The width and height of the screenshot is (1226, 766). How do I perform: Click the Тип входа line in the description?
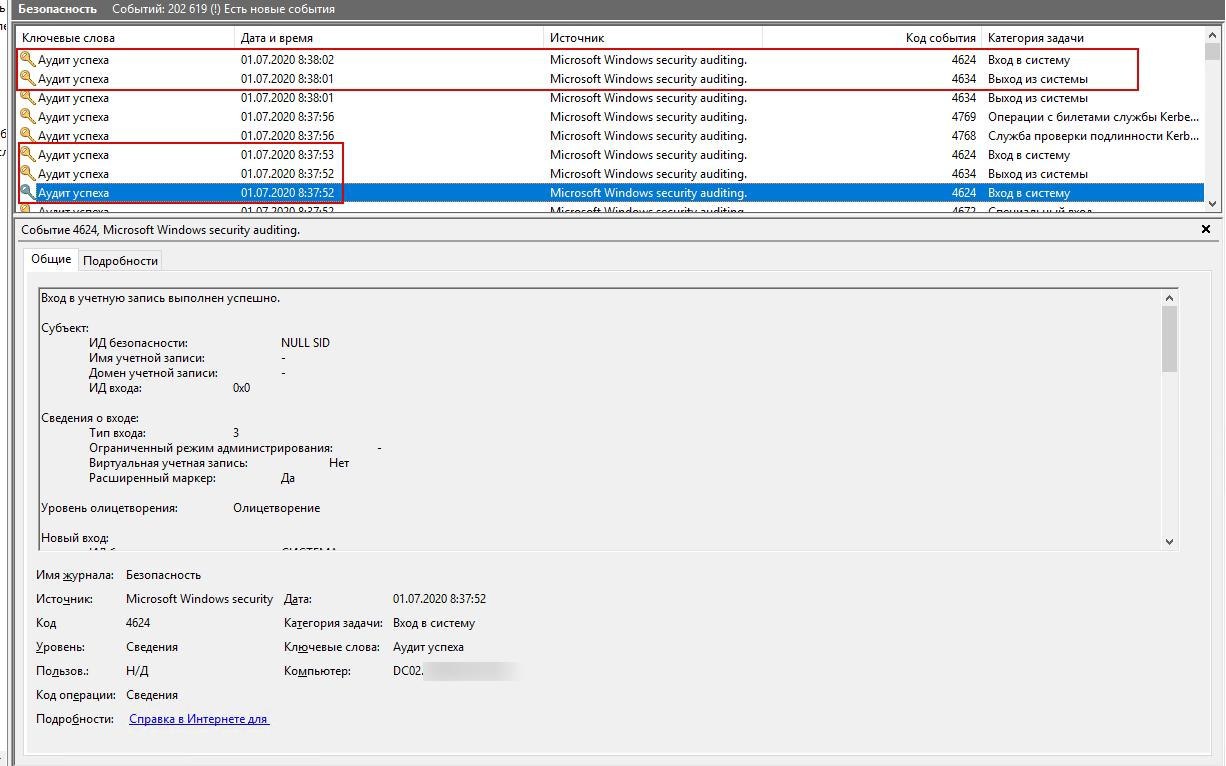tap(164, 433)
